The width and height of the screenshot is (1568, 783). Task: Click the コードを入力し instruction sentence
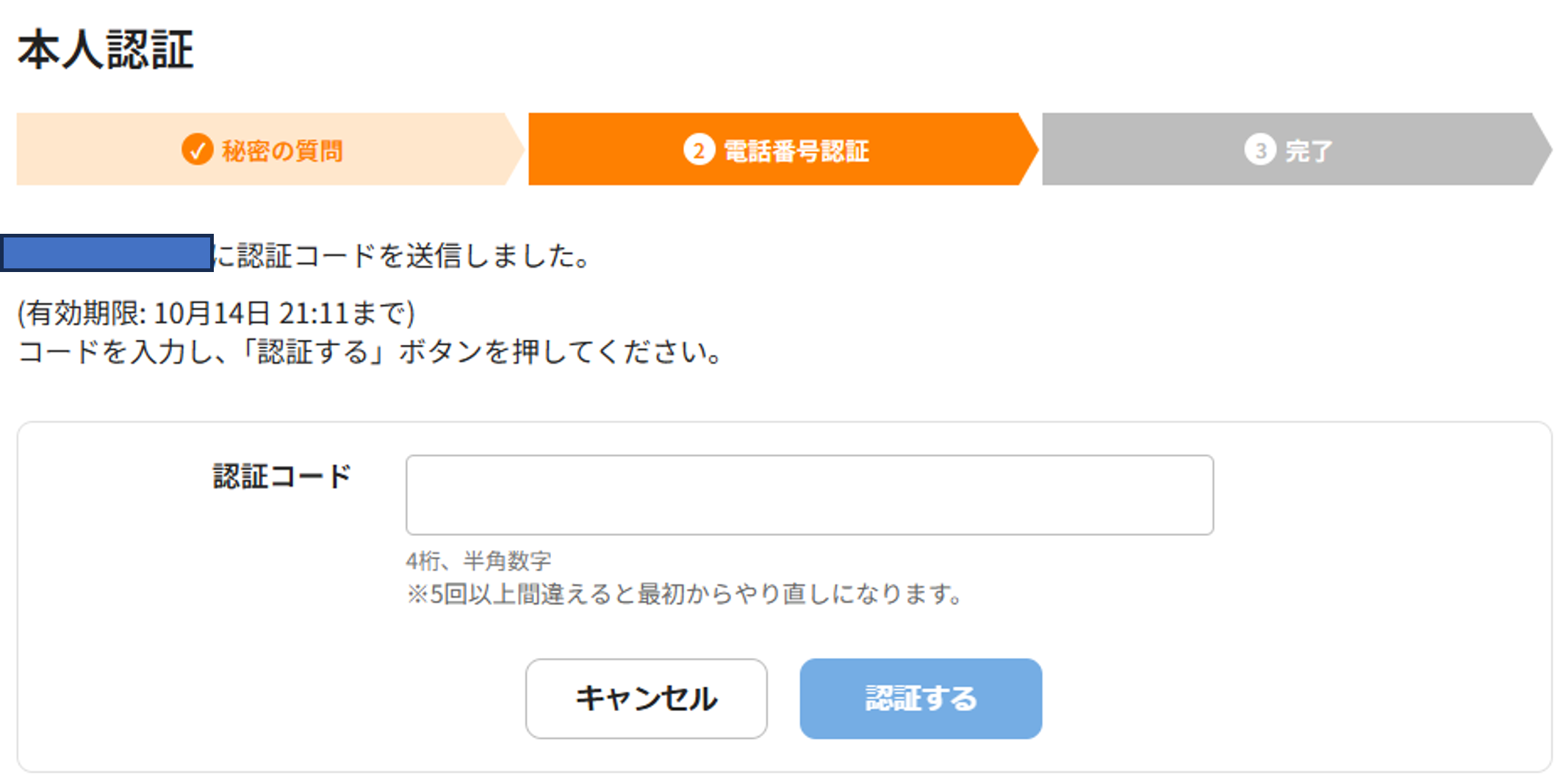click(x=370, y=352)
